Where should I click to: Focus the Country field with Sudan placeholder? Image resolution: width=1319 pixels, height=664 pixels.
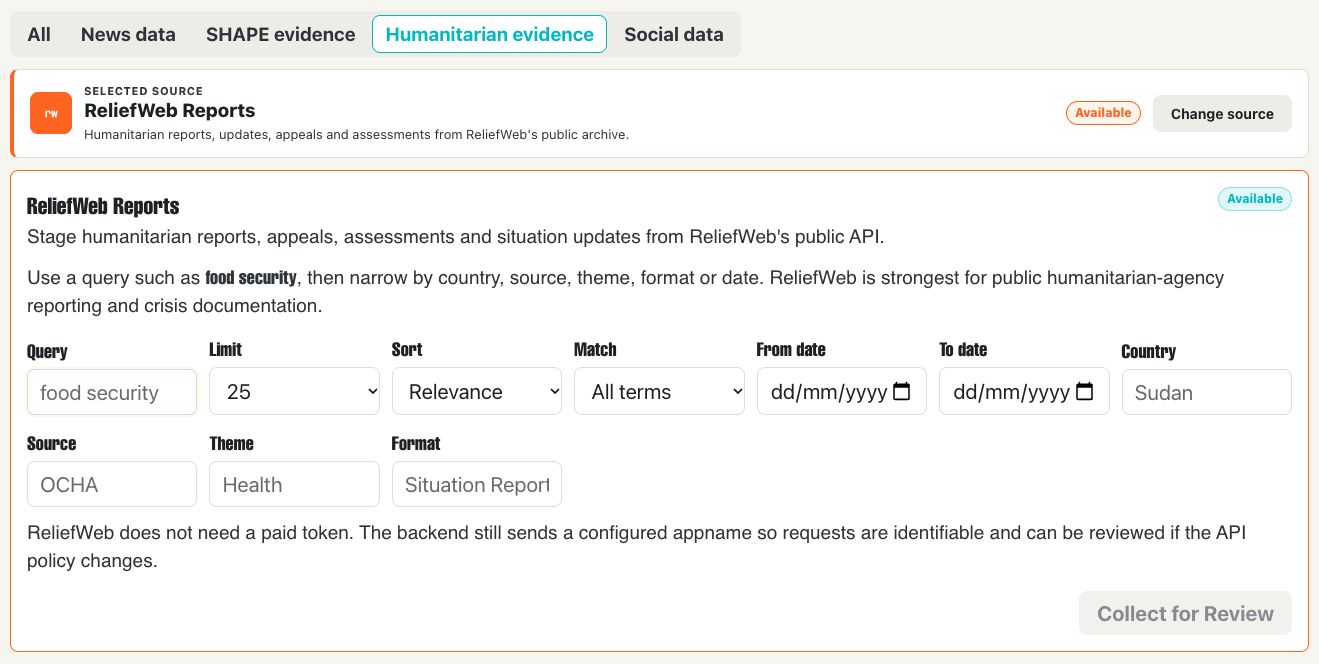point(1207,392)
